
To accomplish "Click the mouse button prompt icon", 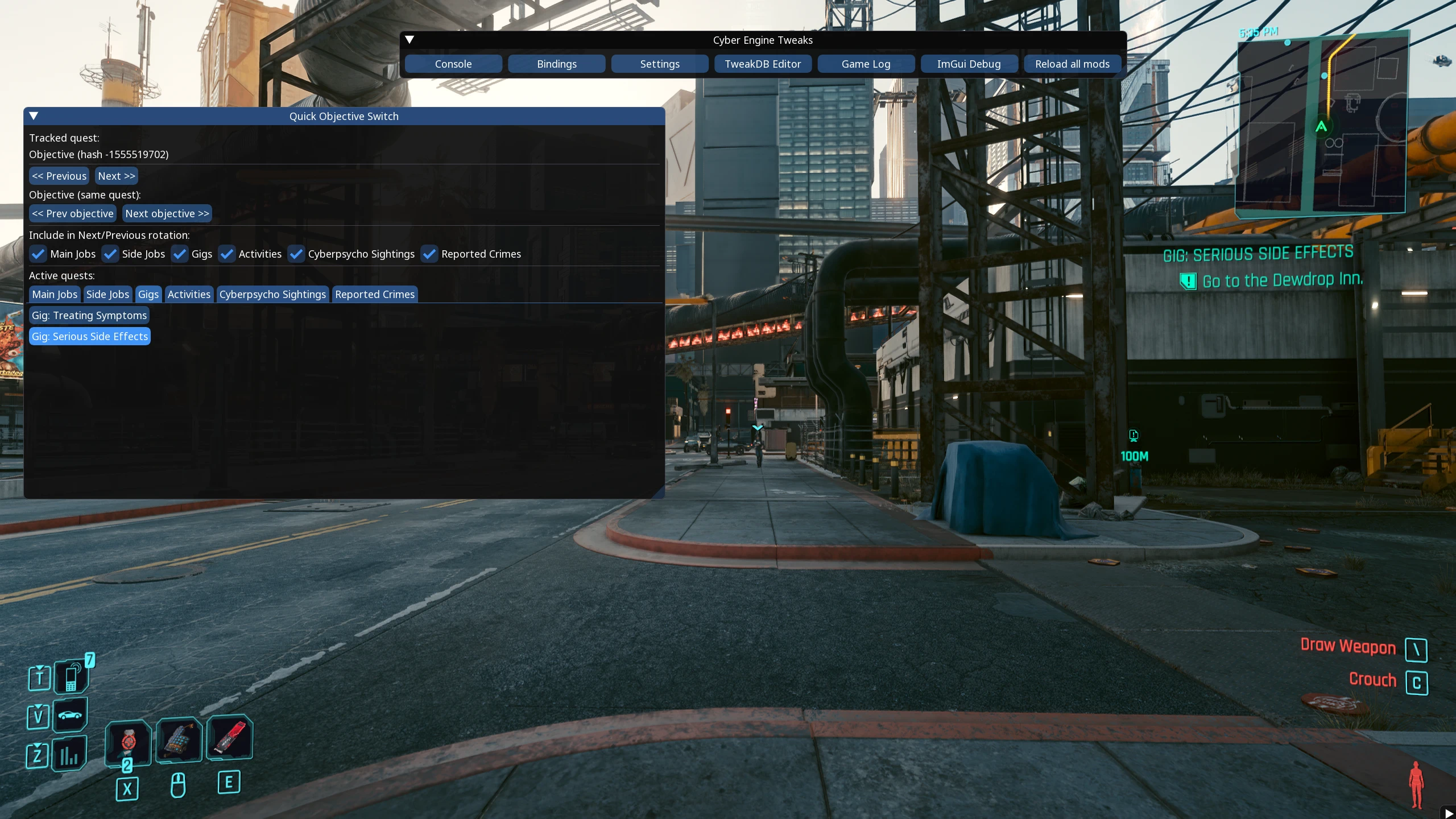I will (178, 785).
